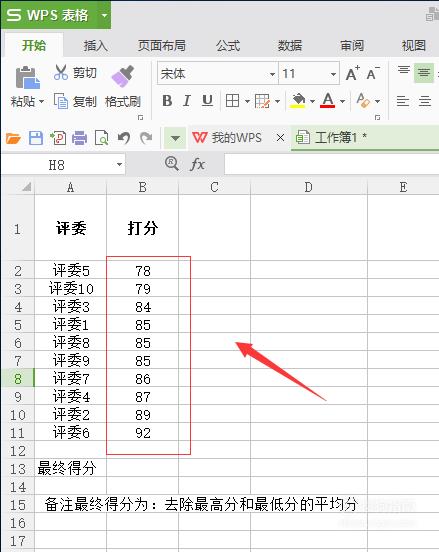Undo the last action

point(124,138)
